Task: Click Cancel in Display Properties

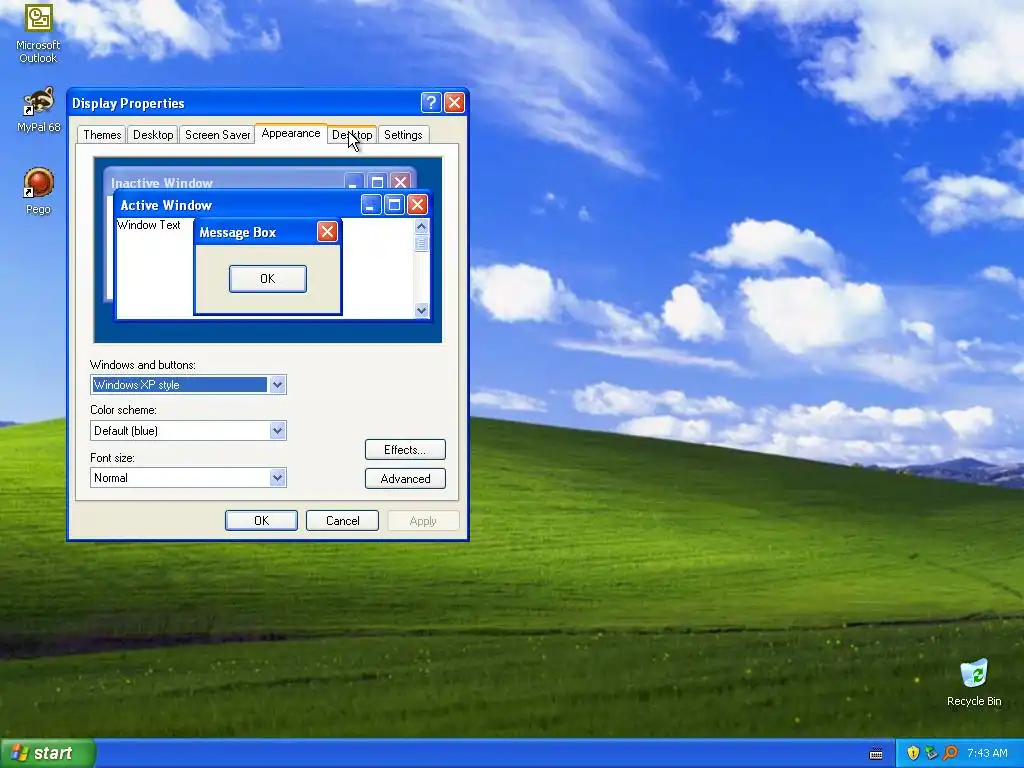Action: click(x=342, y=520)
